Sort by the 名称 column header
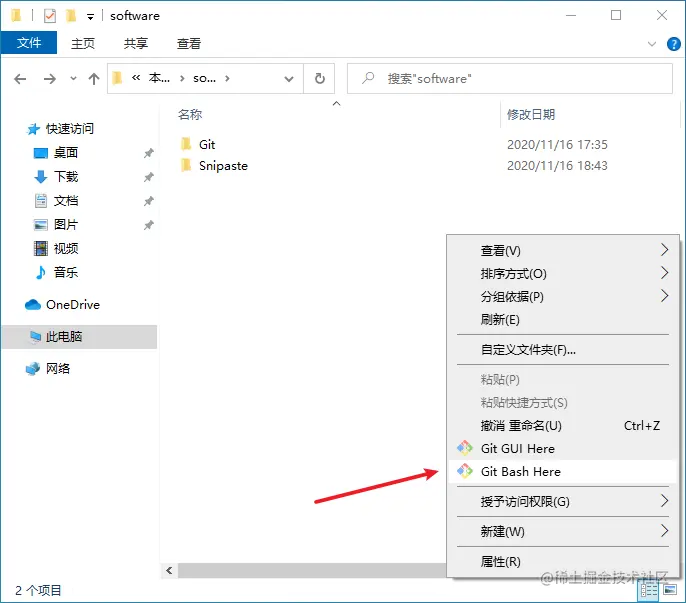Screen dimensions: 686x603 click(x=190, y=115)
